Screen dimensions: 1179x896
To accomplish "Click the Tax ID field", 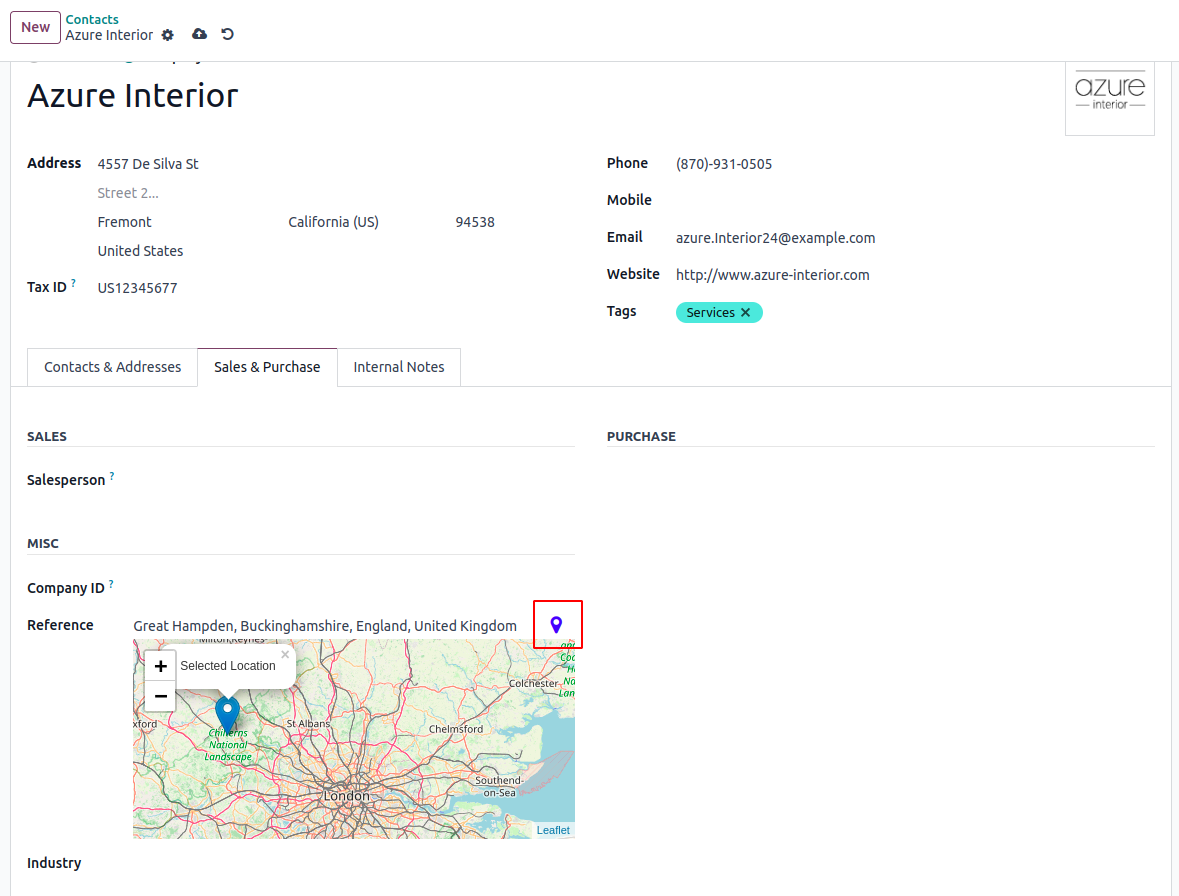I will pyautogui.click(x=300, y=288).
